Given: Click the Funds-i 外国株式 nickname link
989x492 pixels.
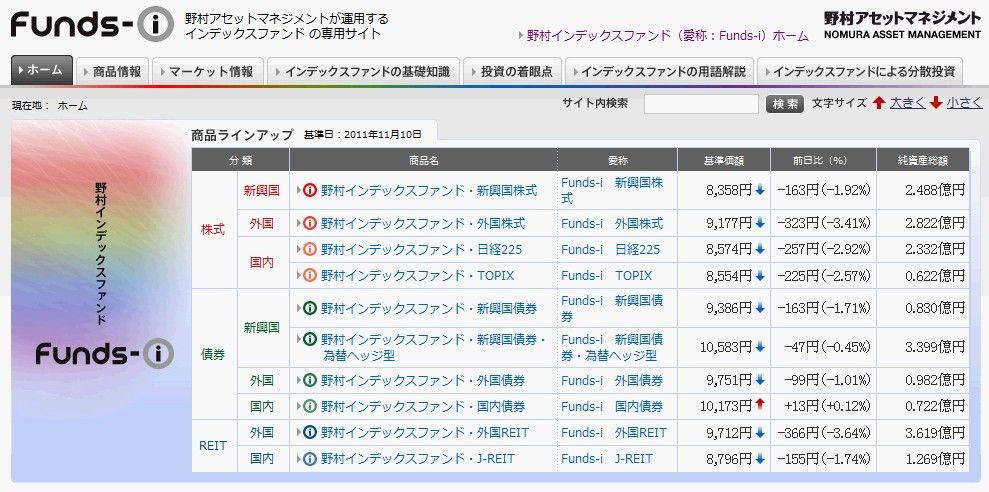Looking at the screenshot, I should point(612,223).
